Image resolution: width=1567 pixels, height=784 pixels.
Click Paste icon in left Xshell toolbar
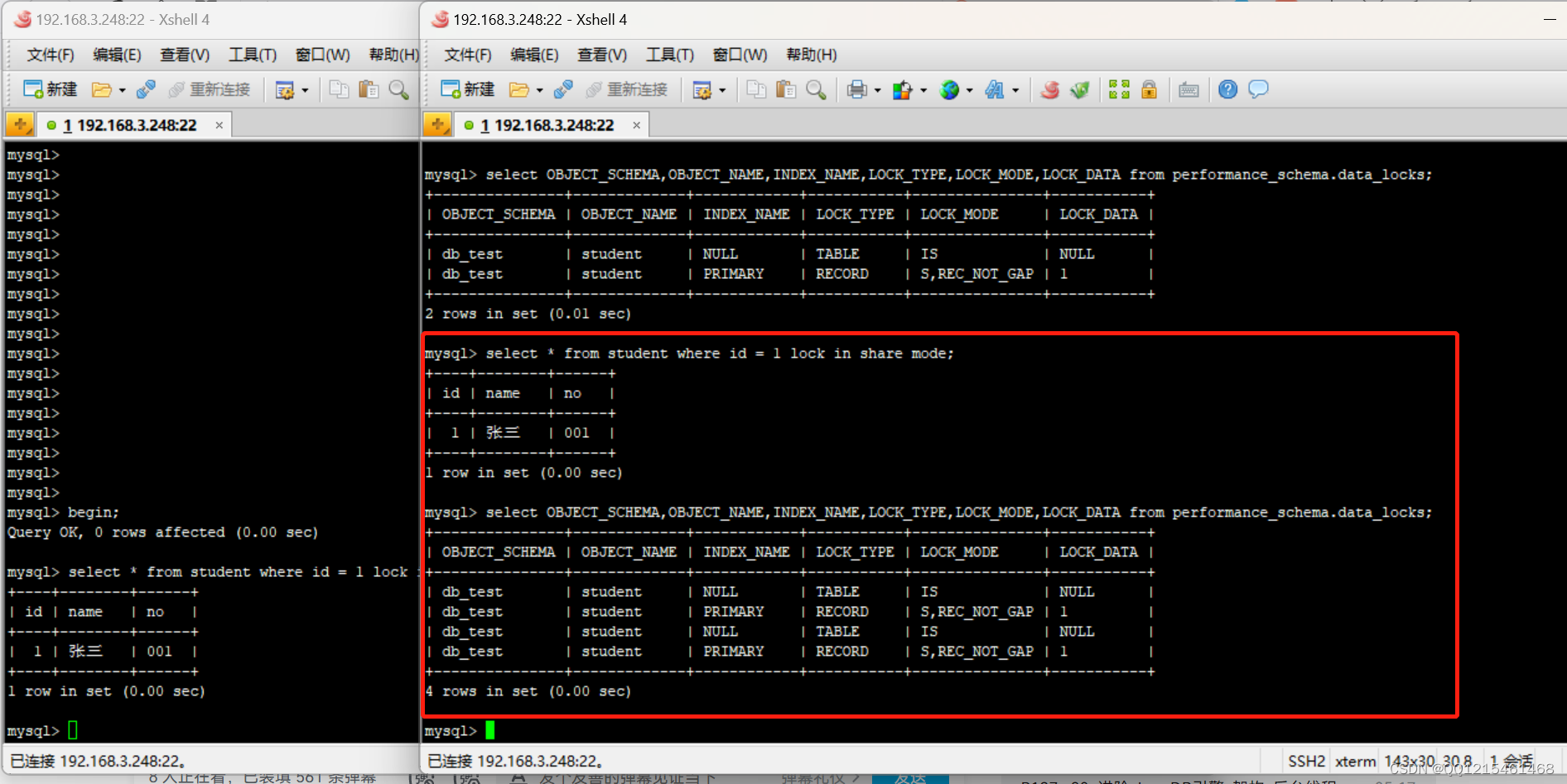(x=369, y=89)
